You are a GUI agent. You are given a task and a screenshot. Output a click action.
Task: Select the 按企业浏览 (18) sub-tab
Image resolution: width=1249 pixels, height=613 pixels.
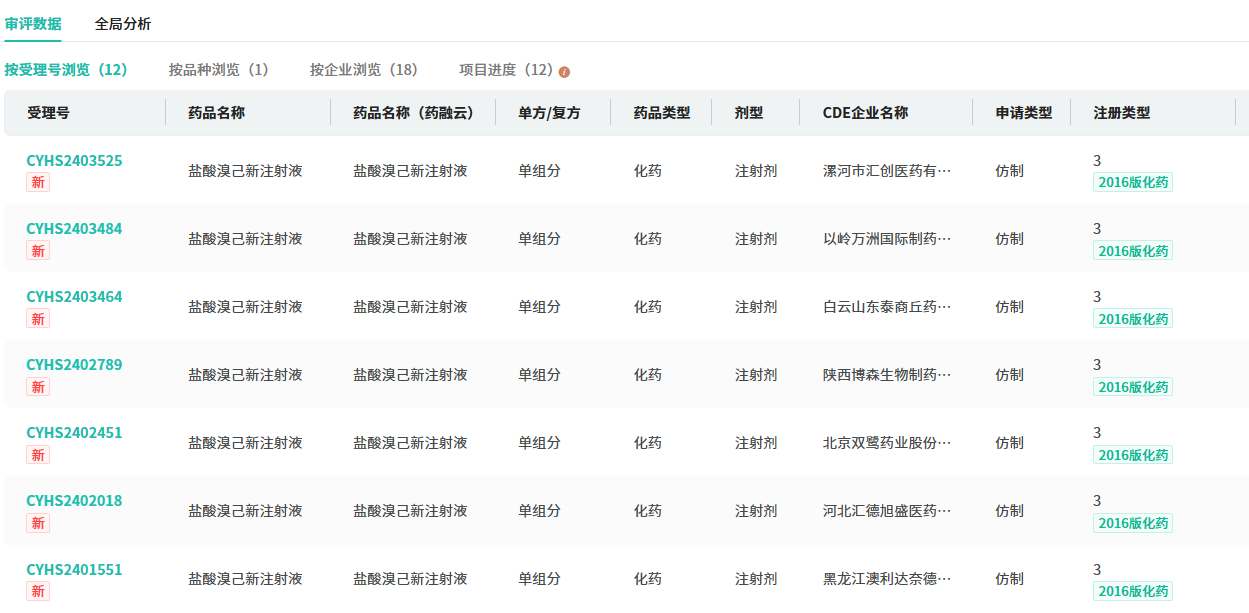click(364, 70)
